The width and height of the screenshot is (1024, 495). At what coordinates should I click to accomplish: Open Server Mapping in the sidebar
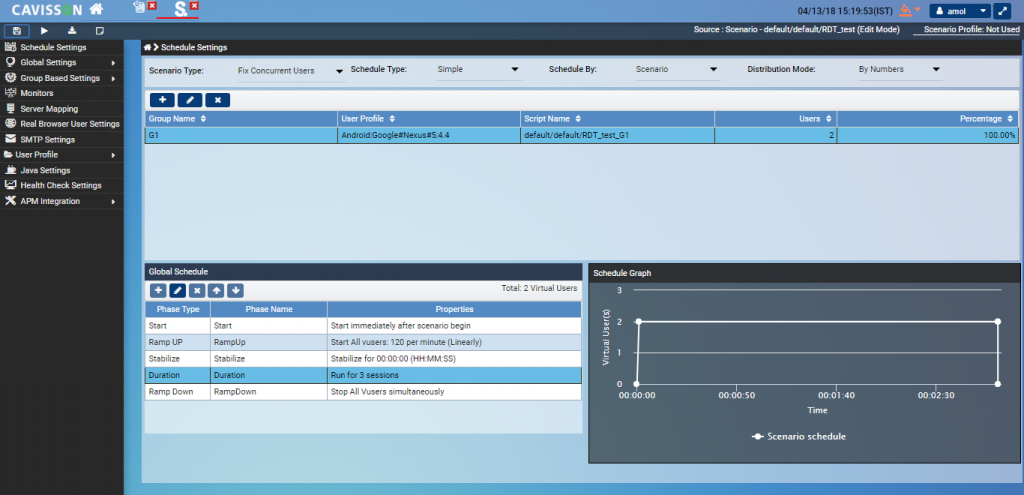click(48, 108)
